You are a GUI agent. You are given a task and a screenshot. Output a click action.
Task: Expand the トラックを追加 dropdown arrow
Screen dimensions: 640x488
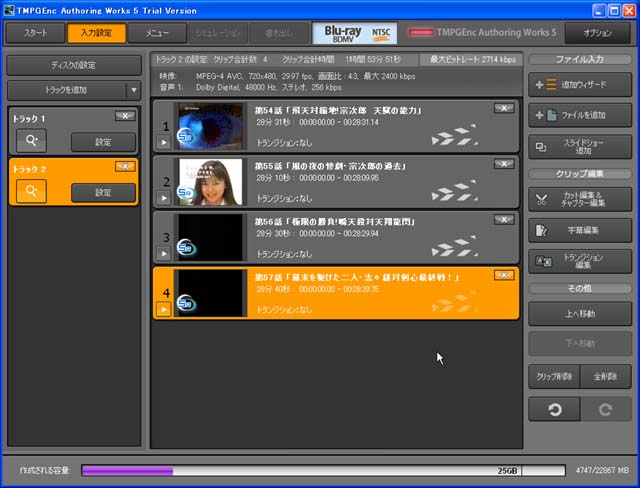[x=133, y=91]
